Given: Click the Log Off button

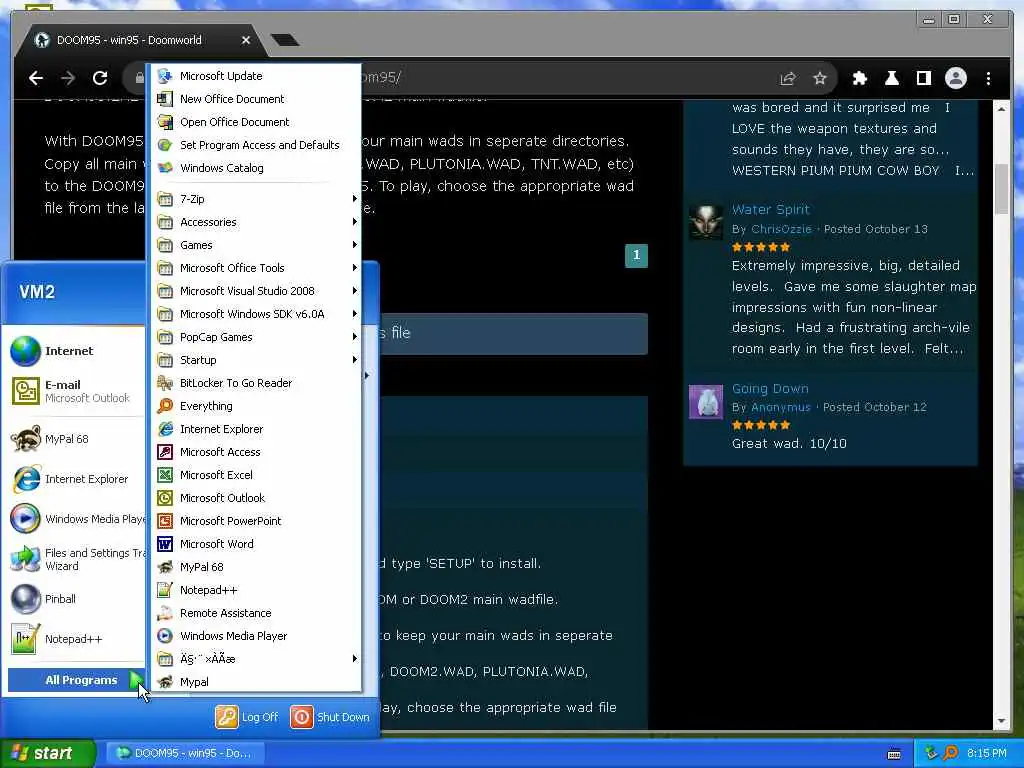Looking at the screenshot, I should pos(247,717).
